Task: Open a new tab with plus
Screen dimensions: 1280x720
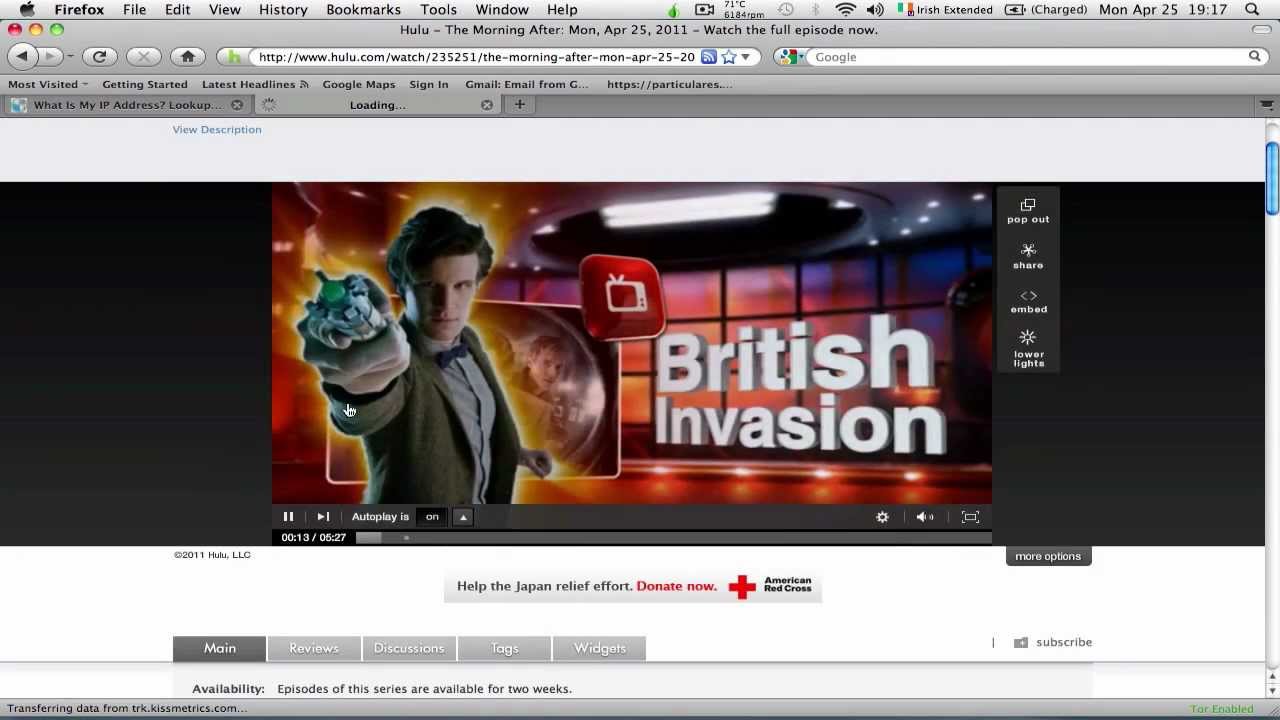Action: (x=520, y=104)
